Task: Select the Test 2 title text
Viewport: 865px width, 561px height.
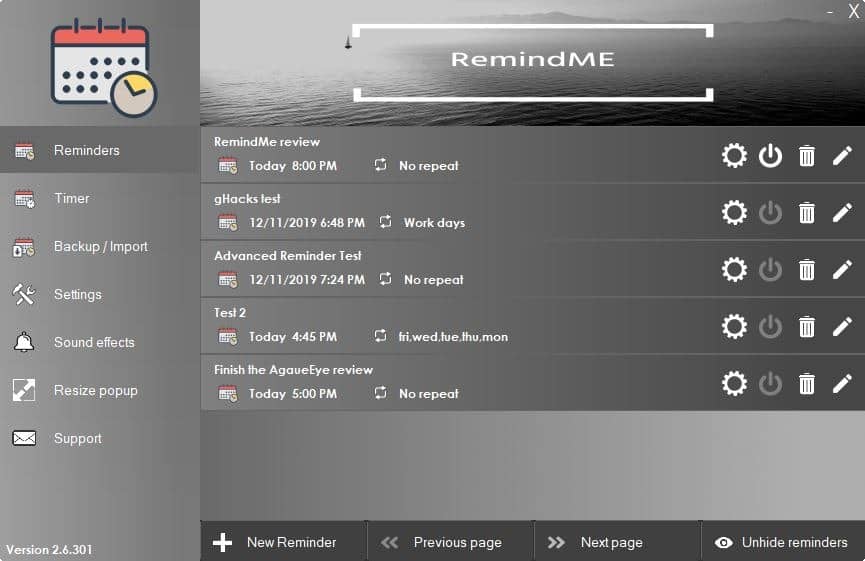Action: pos(230,313)
